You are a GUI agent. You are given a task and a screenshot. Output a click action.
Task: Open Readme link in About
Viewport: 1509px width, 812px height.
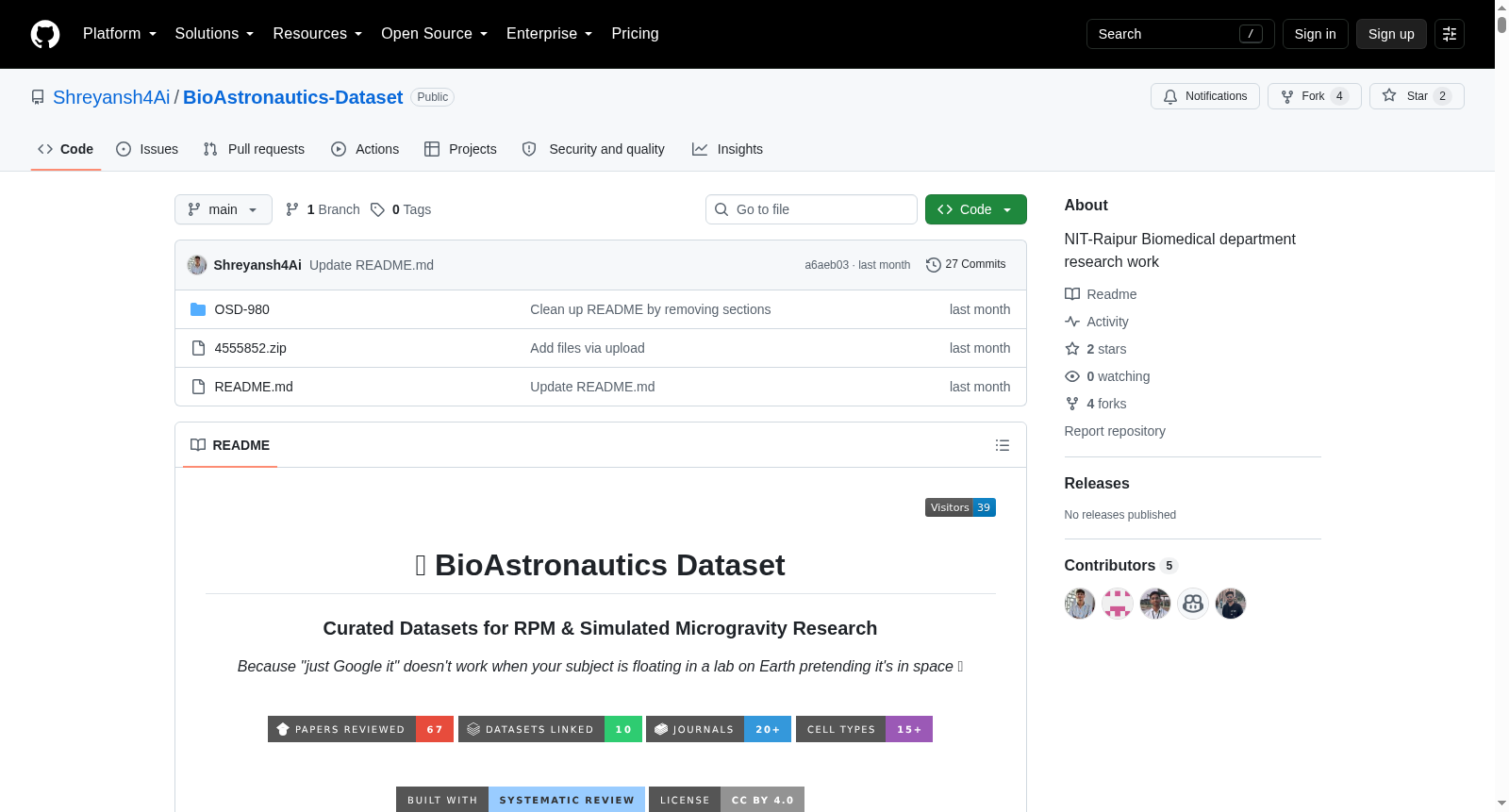click(1101, 294)
